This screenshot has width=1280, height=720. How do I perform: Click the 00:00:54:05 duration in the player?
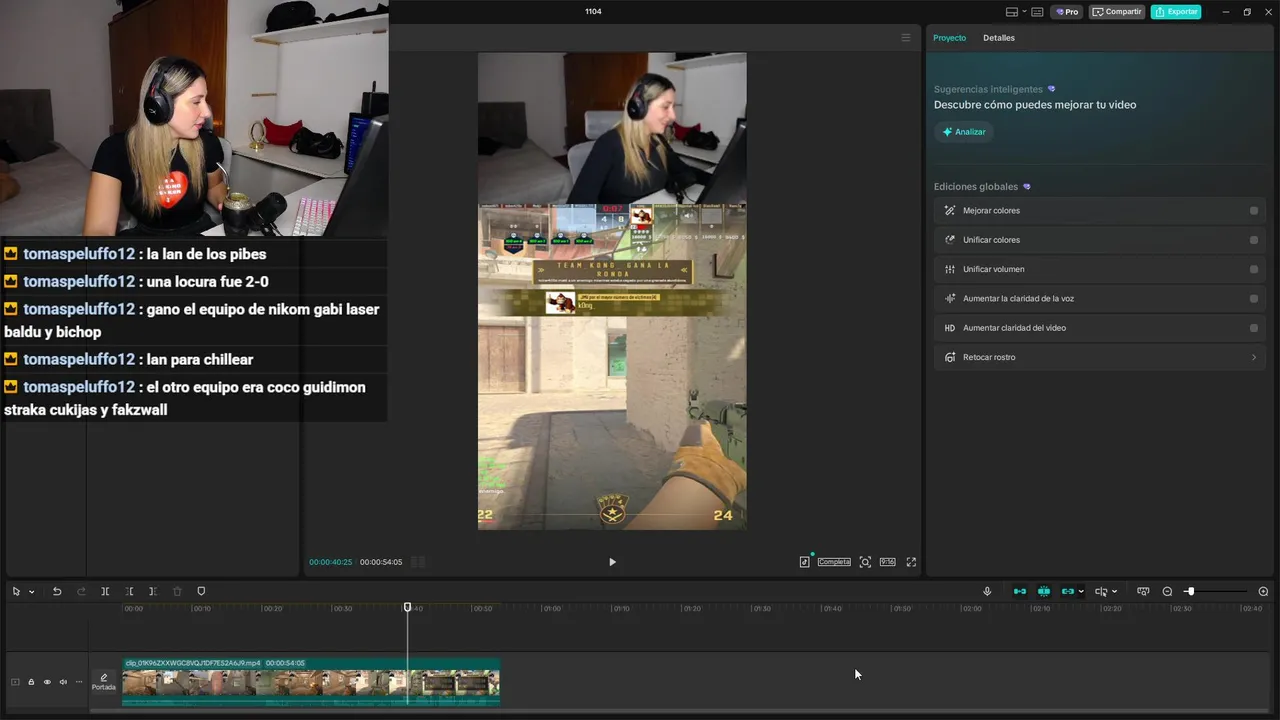381,562
